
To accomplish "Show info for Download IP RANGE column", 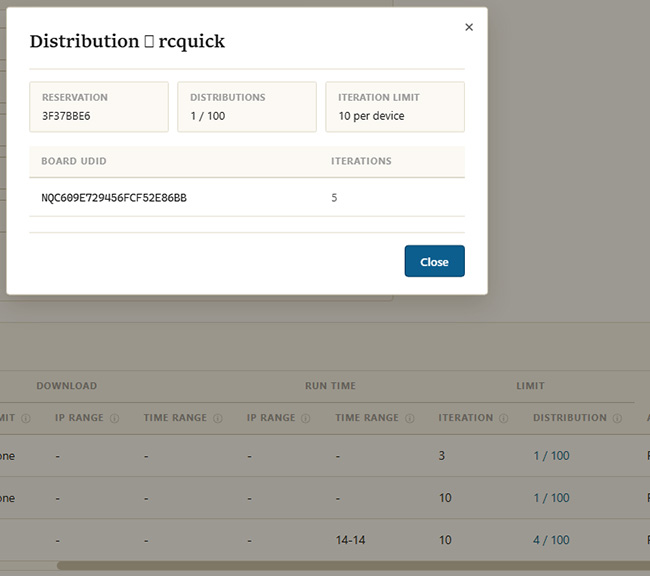I will pos(115,418).
